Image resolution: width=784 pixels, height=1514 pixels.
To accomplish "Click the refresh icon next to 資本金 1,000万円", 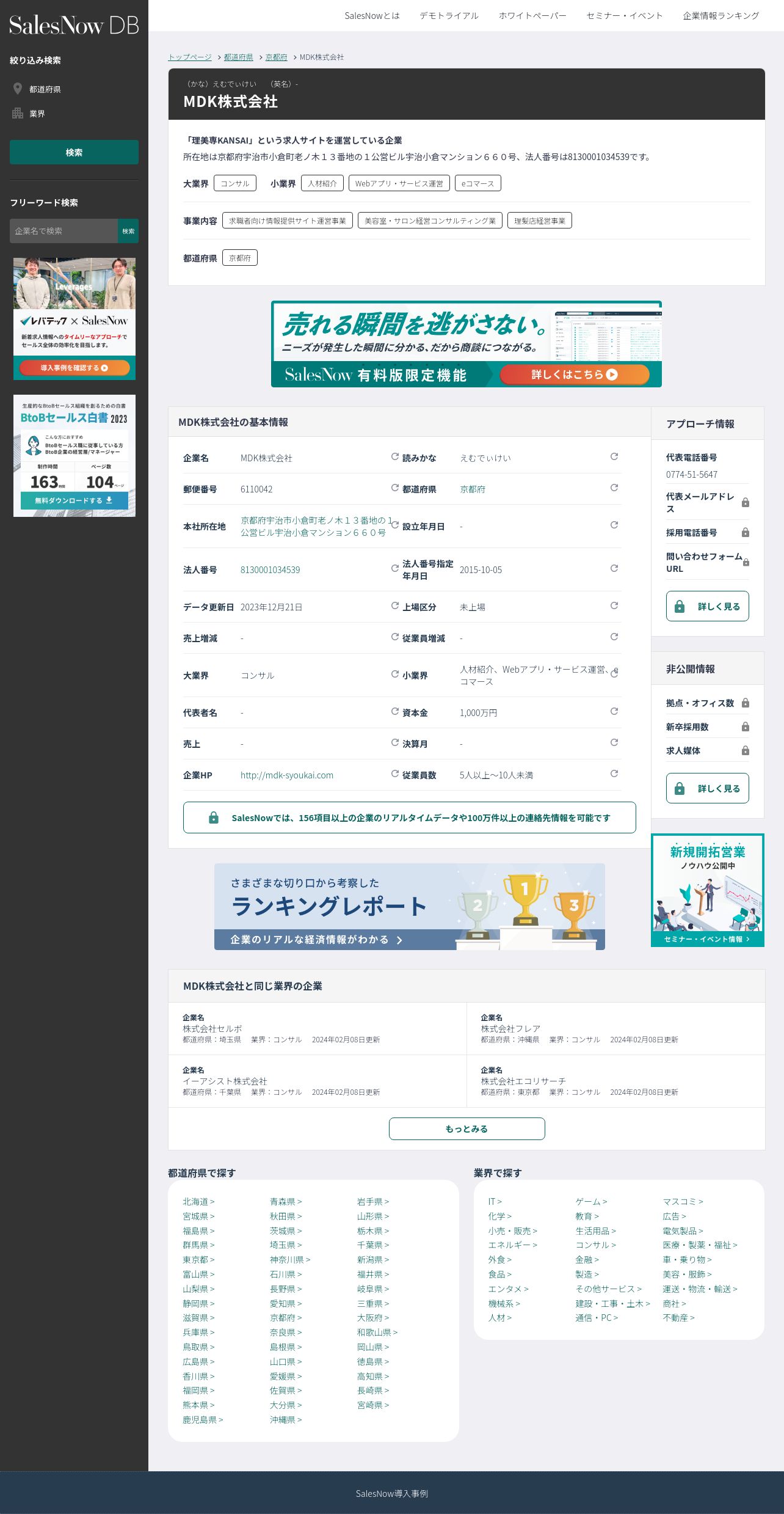I will tap(614, 711).
